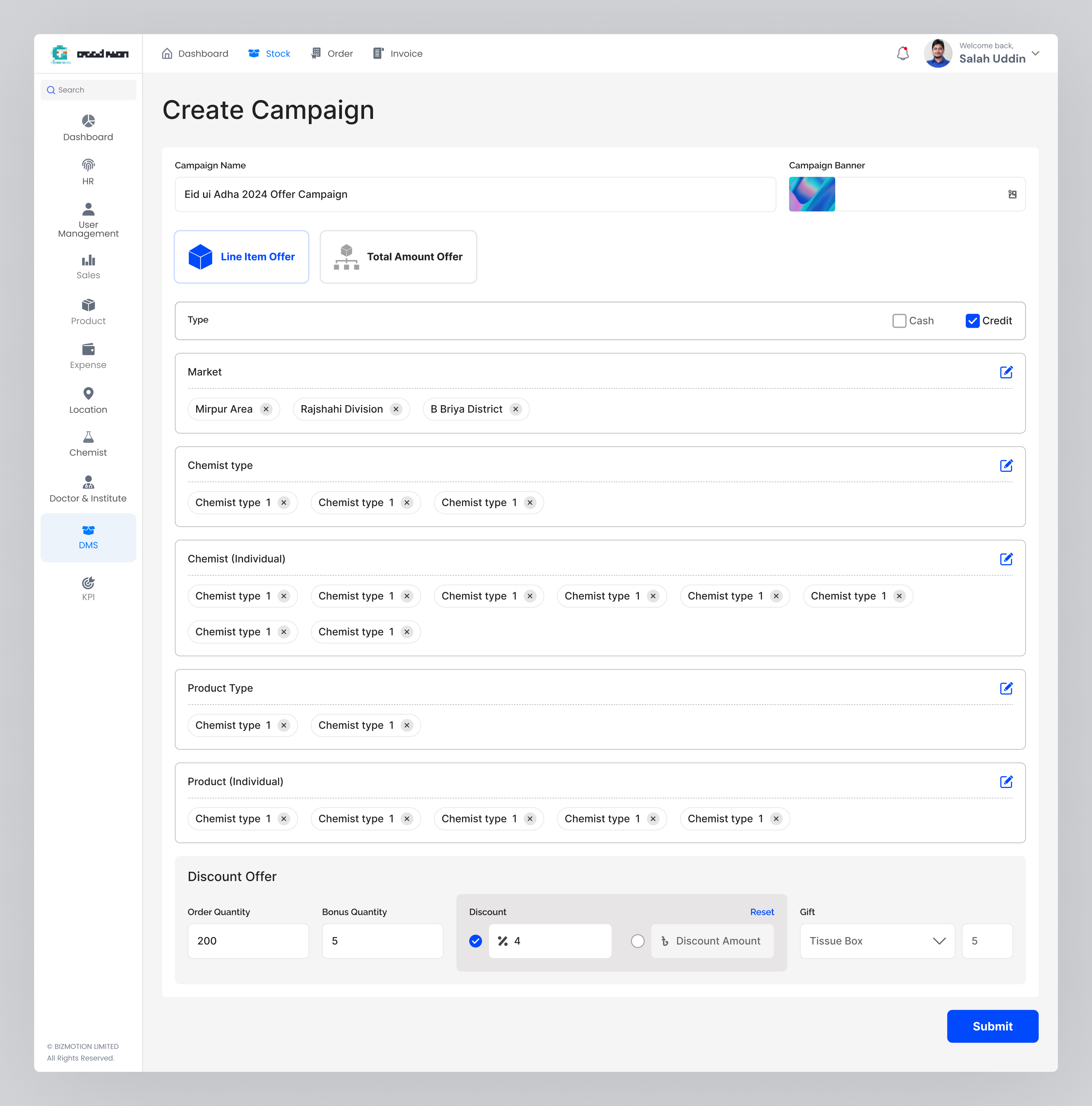The width and height of the screenshot is (1092, 1106).
Task: Switch to the Total Amount Offer option
Action: click(x=398, y=256)
